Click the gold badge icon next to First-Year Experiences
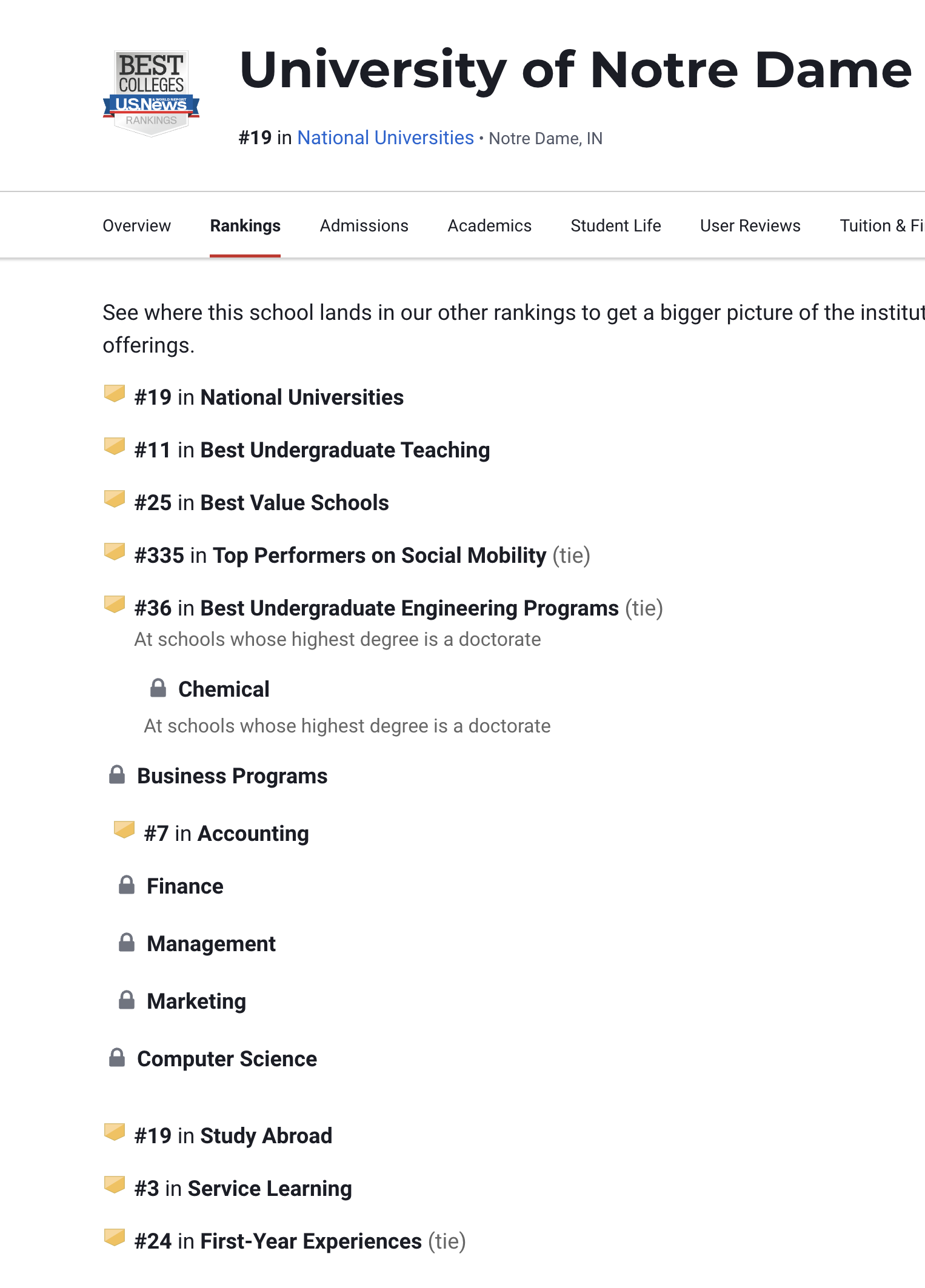Image resolution: width=925 pixels, height=1288 pixels. tap(115, 1238)
